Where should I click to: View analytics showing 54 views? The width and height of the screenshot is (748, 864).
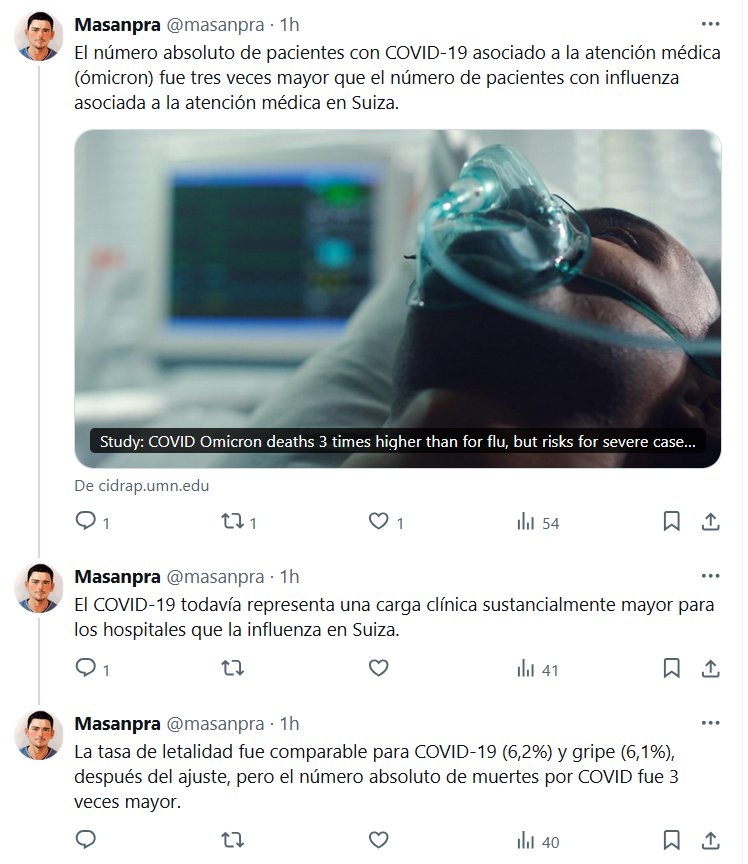(x=537, y=522)
